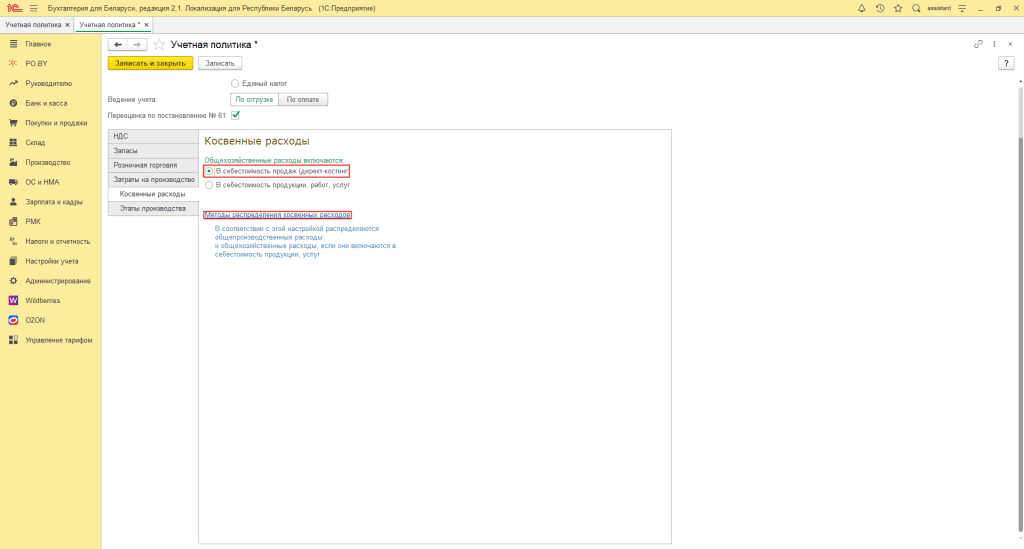Screen dimensions: 1024x549
Task: Open the service settings menu near assistant
Action: [x=962, y=8]
